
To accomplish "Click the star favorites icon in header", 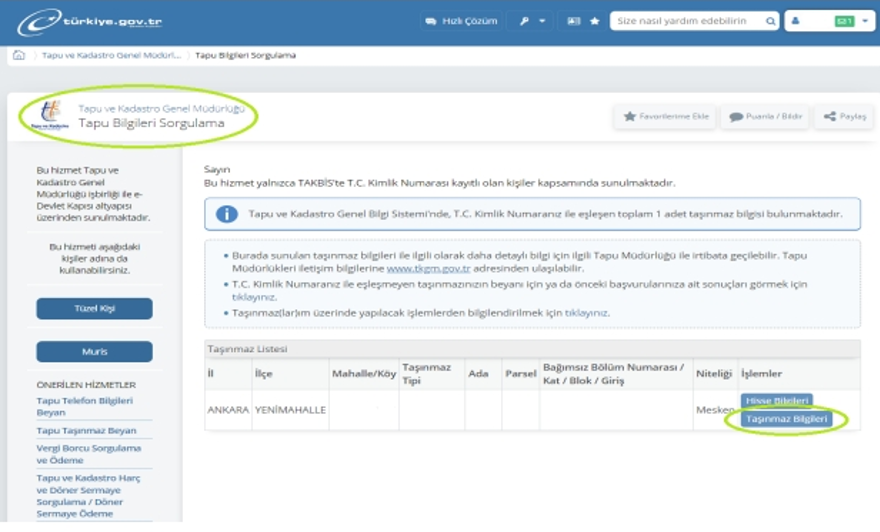I will (595, 21).
